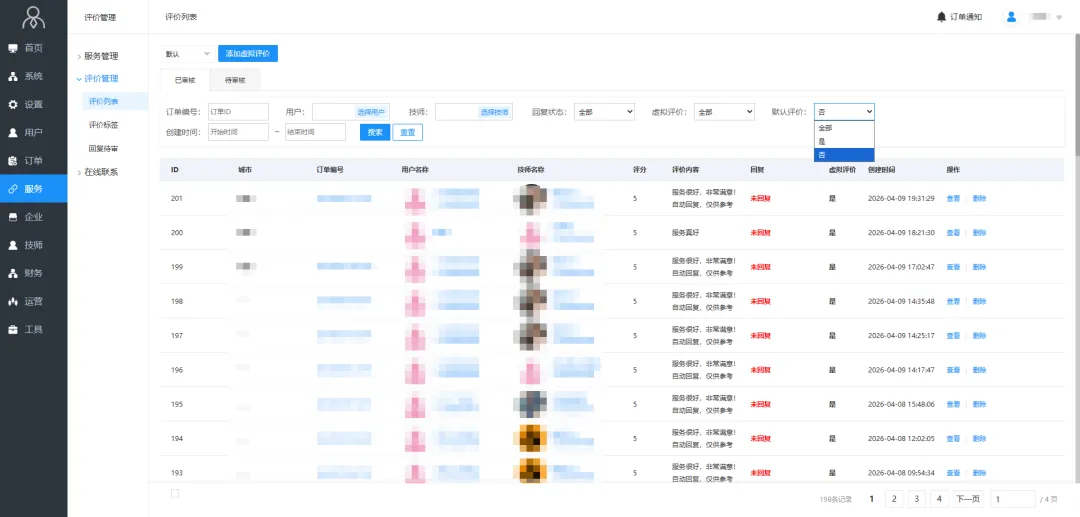Open the reply status dropdown
This screenshot has width=1080, height=517.
pos(604,112)
